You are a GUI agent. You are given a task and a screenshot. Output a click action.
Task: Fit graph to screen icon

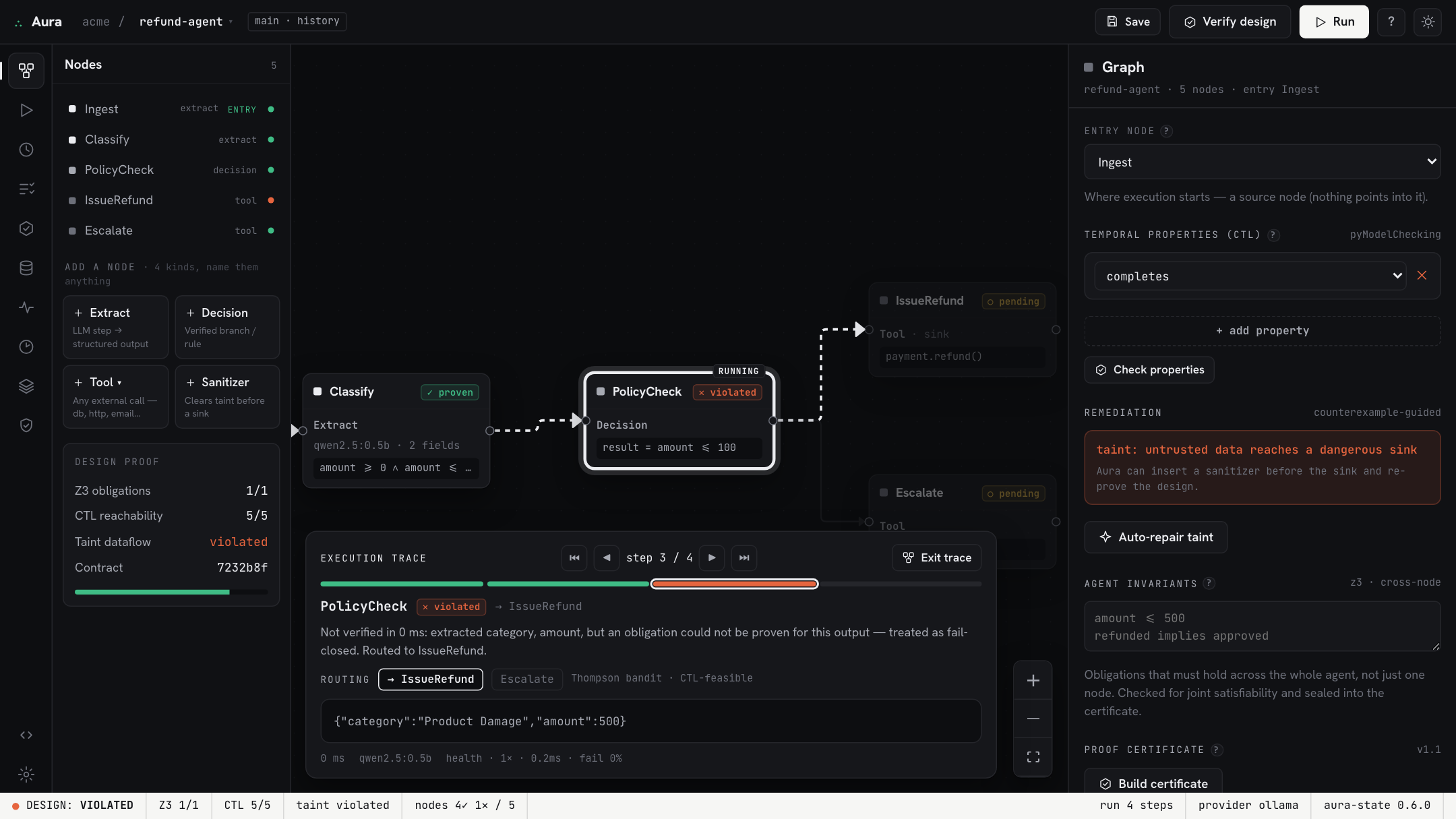(x=1033, y=757)
